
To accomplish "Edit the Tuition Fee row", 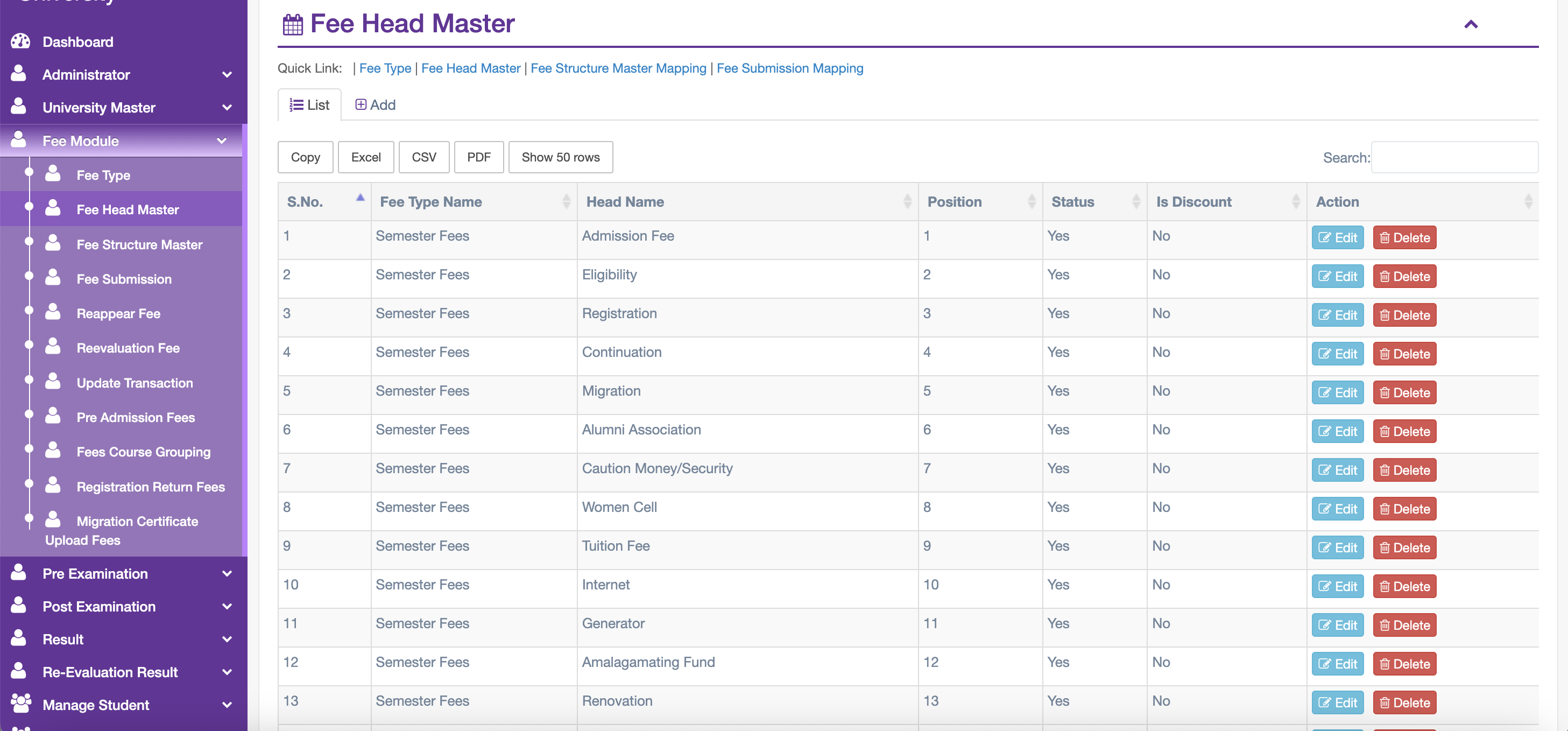I will (x=1338, y=547).
